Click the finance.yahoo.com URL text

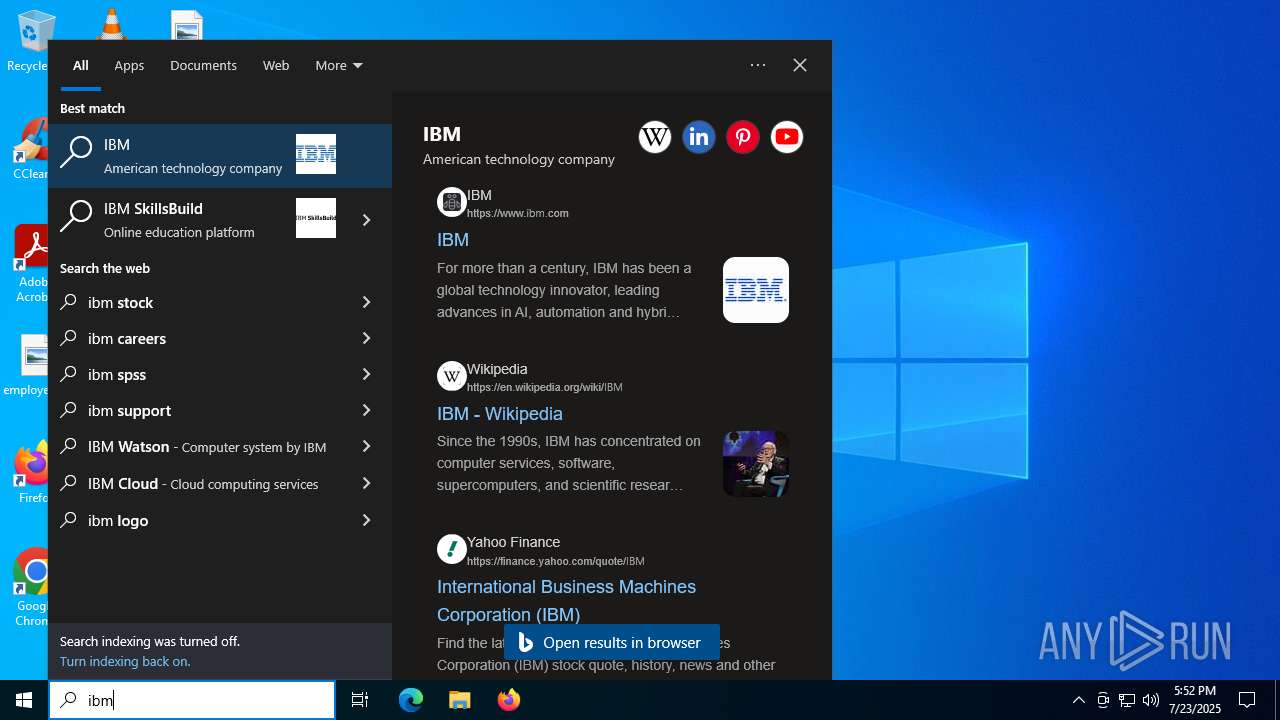pos(556,561)
